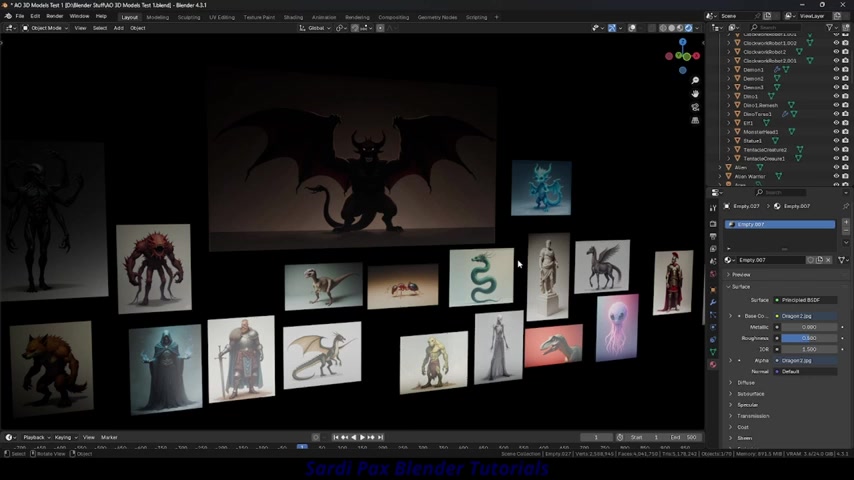This screenshot has width=854, height=480.
Task: Toggle proportional editing in header
Action: click(380, 28)
